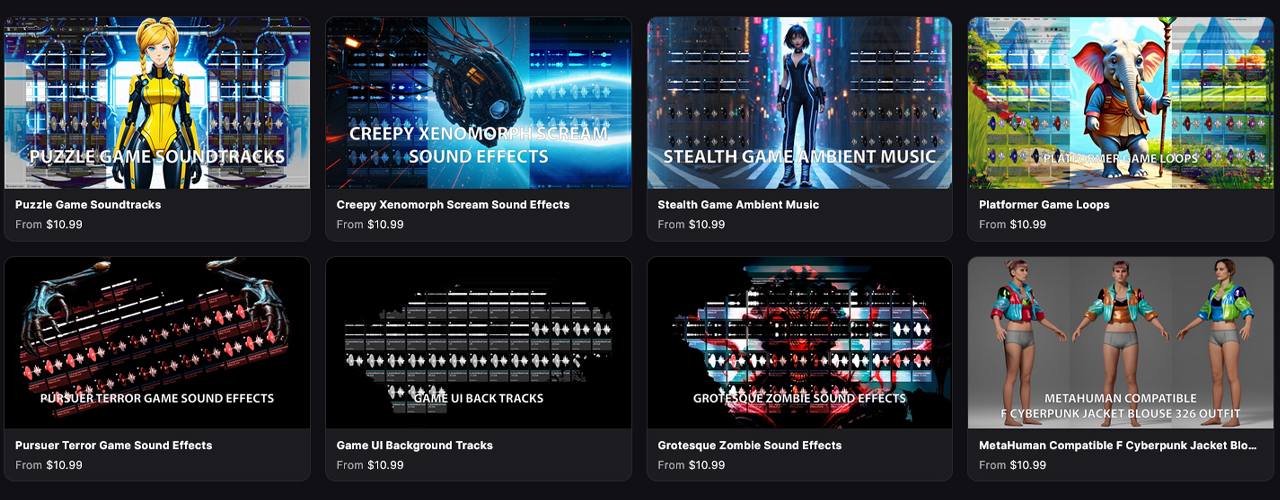The image size is (1280, 500).
Task: Click the 'Game UI Background Tracks' title link
Action: (x=415, y=445)
